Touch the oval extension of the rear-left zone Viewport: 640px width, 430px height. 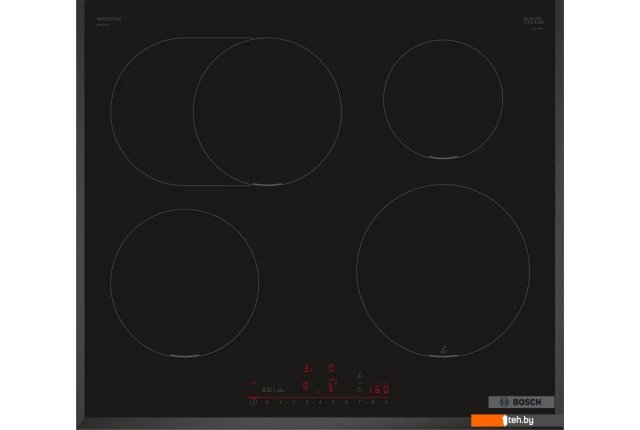tap(151, 111)
